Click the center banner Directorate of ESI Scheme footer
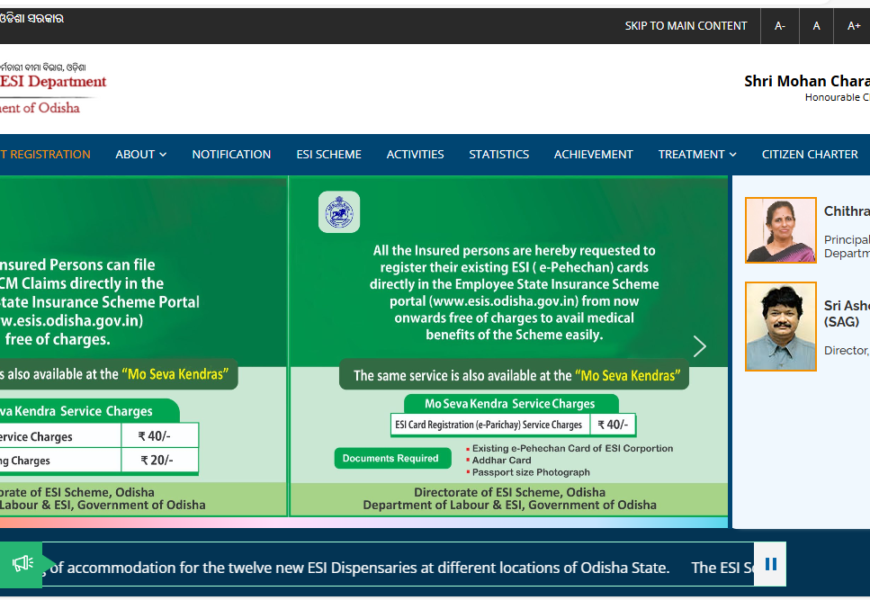 509,492
